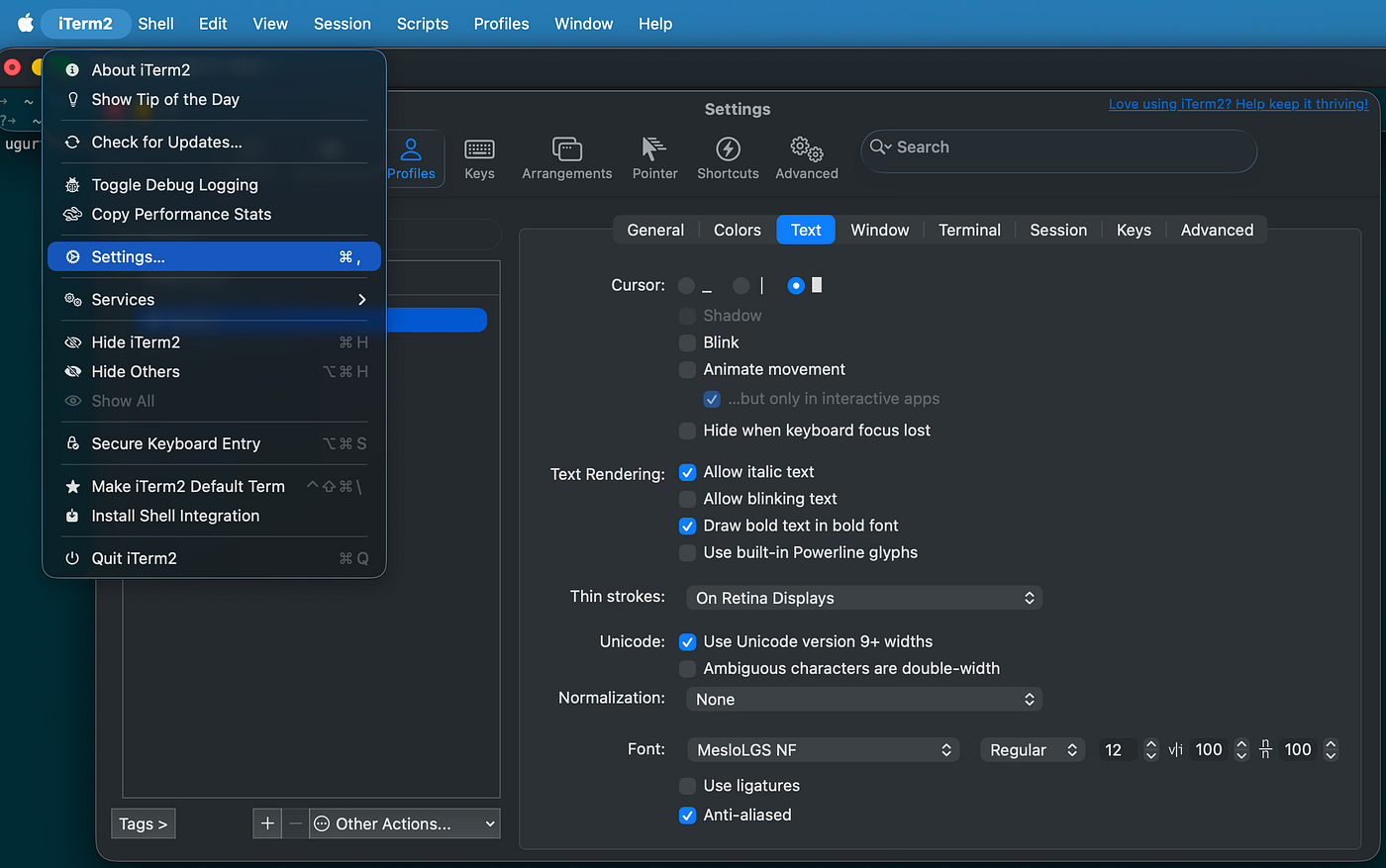Screen dimensions: 1386x868
Task: Enable Use built-in Powerline glyphs
Action: click(x=687, y=552)
